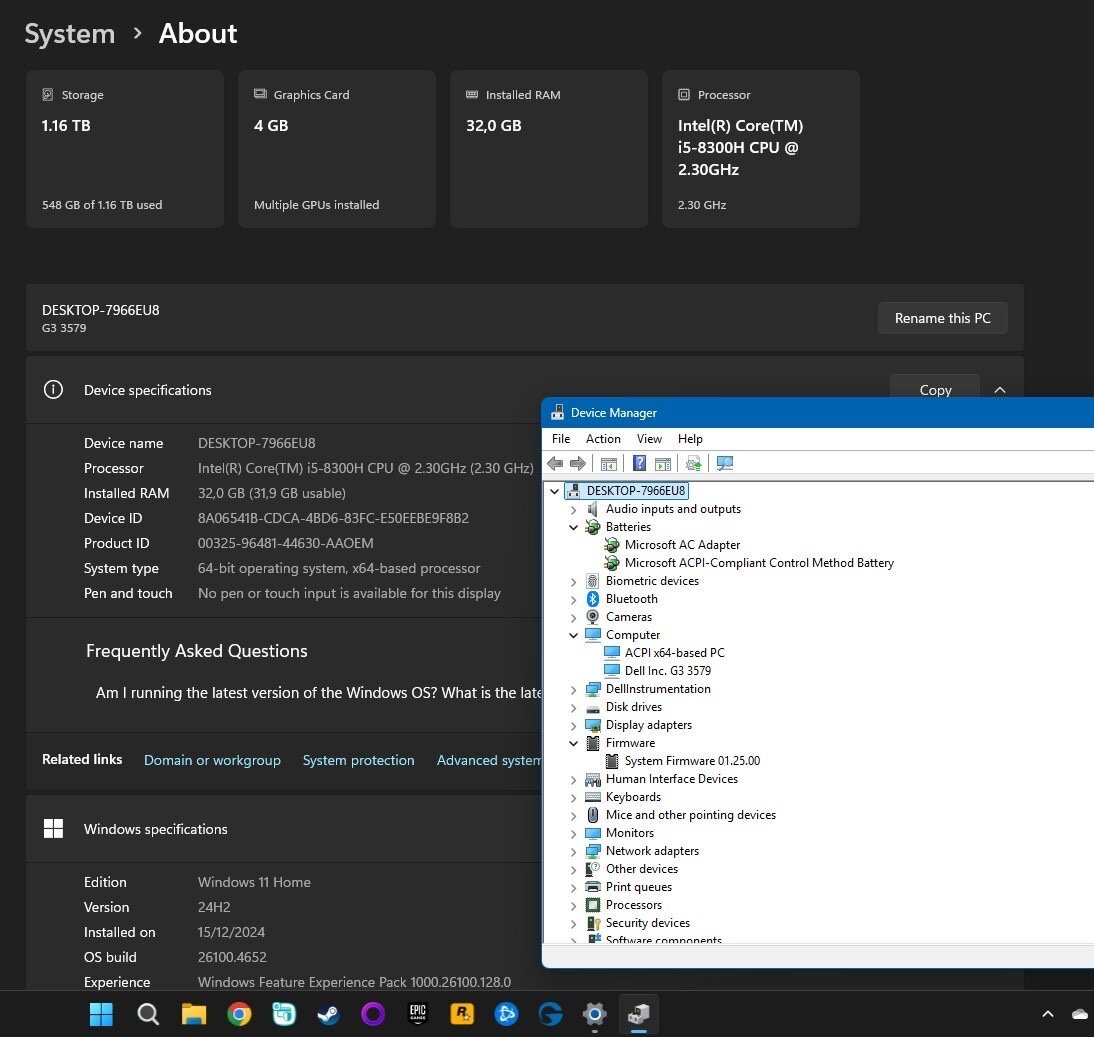Open the File menu in Device Manager
Screen dimensions: 1094x1037
[x=561, y=439]
